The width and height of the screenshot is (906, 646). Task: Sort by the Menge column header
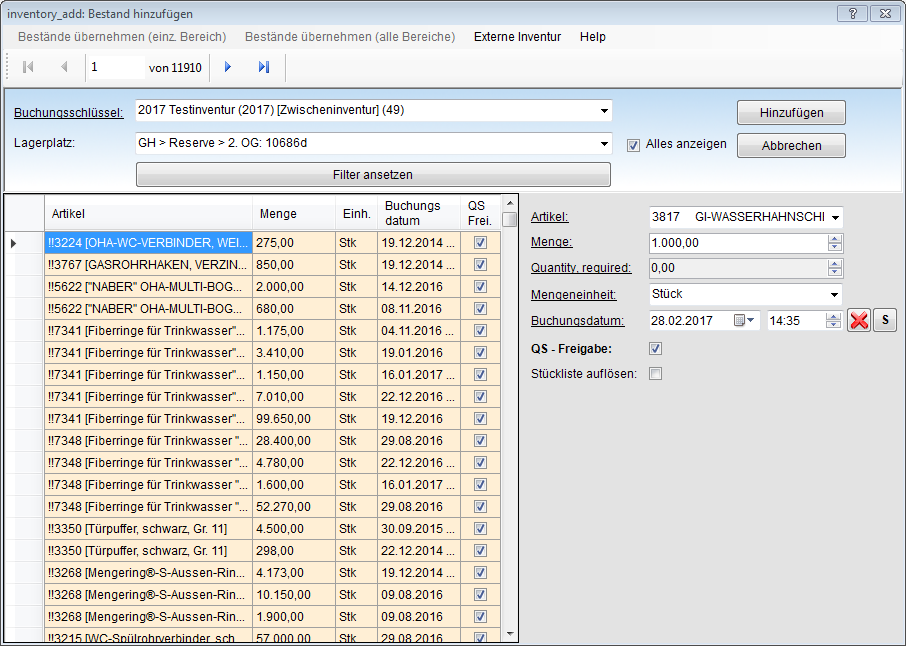coord(294,213)
